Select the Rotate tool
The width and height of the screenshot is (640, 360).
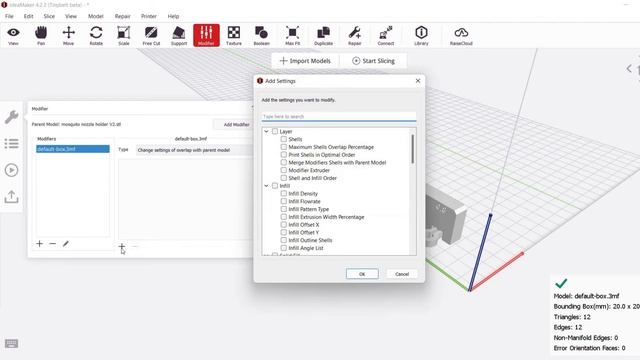96,36
